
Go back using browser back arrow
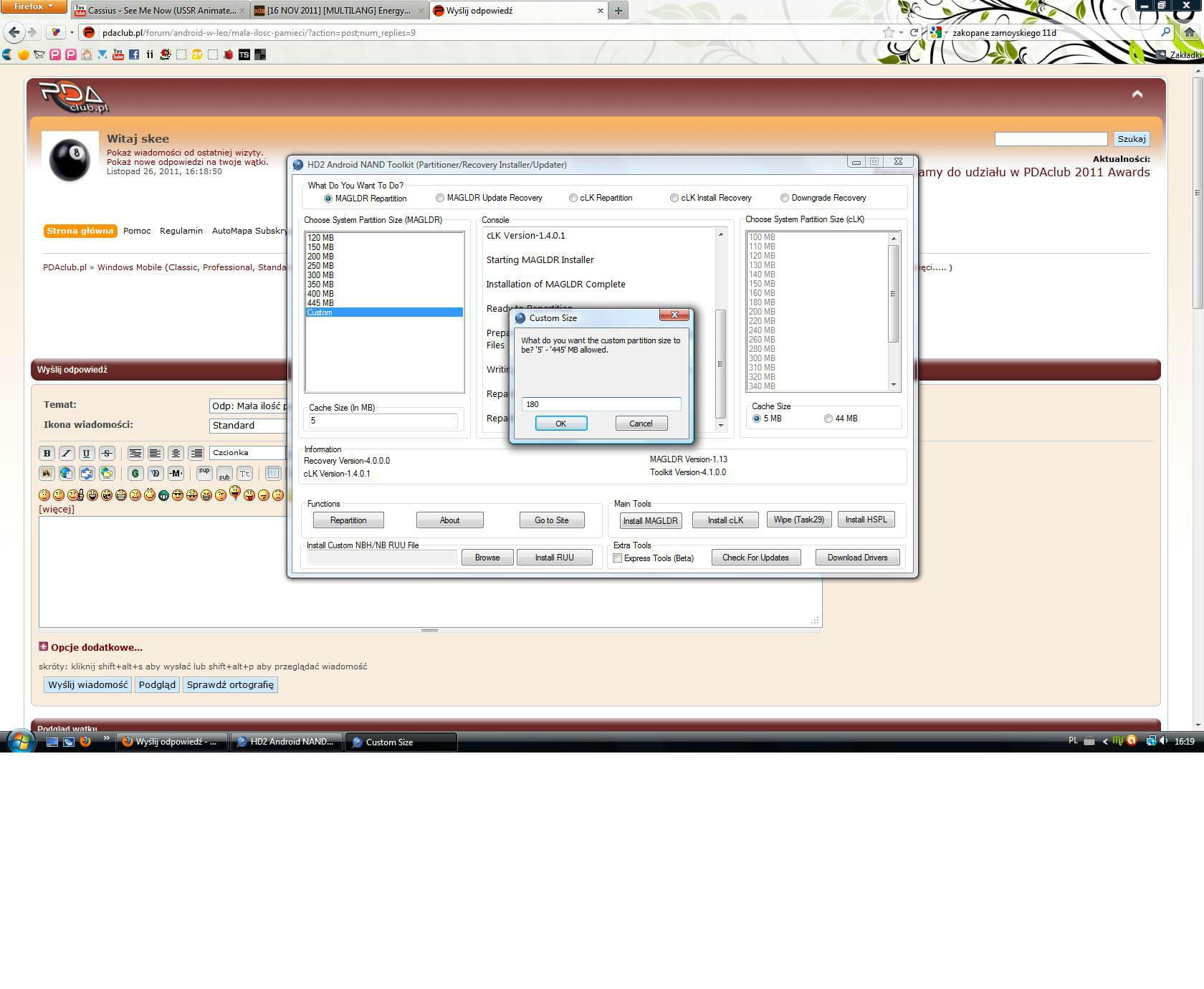[14, 32]
